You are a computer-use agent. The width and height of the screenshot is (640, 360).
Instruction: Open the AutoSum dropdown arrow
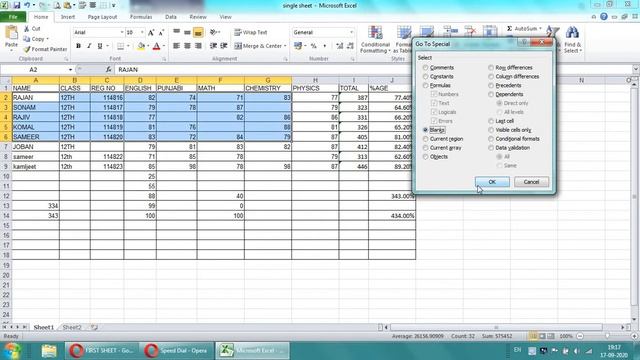coord(540,29)
